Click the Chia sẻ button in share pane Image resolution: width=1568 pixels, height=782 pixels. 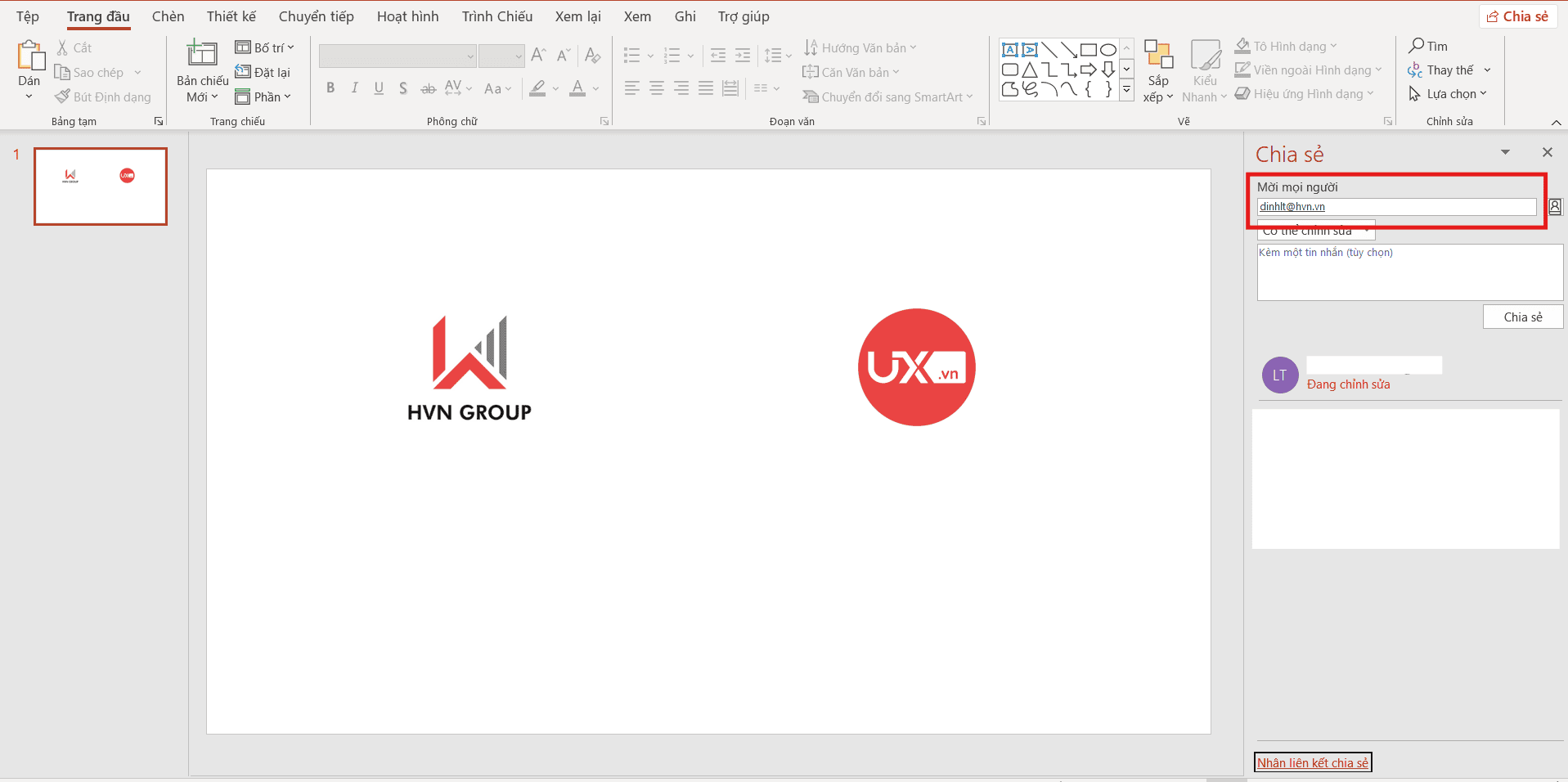pyautogui.click(x=1522, y=317)
